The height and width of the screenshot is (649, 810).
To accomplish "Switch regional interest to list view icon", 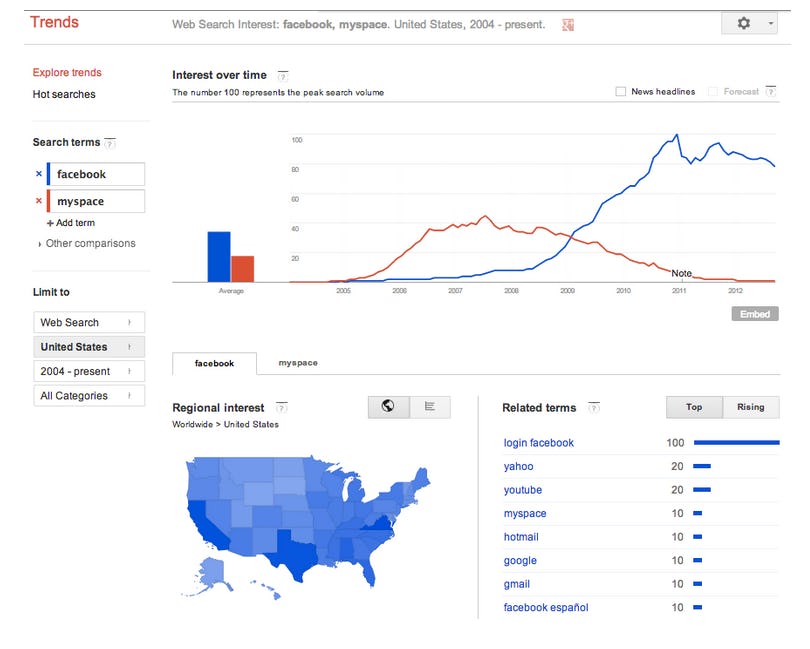I will tap(430, 407).
